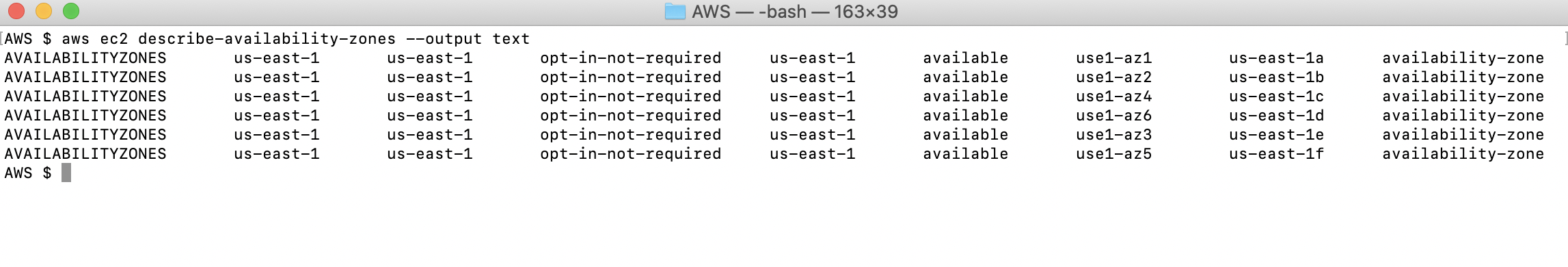The height and width of the screenshot is (267, 1568).
Task: Click the us-east-1b zone name
Action: pos(1276,77)
